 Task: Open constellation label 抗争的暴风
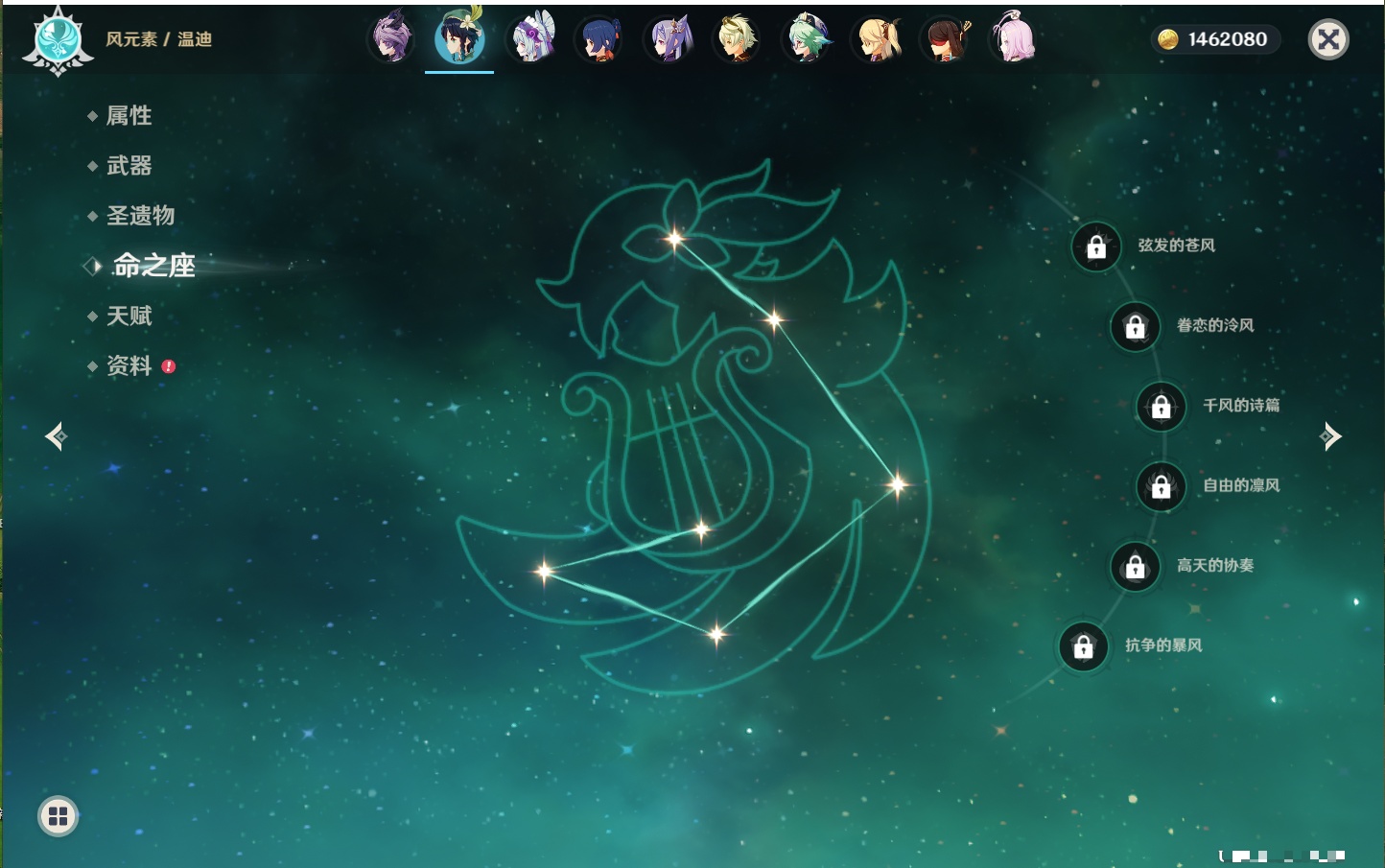pos(1163,645)
